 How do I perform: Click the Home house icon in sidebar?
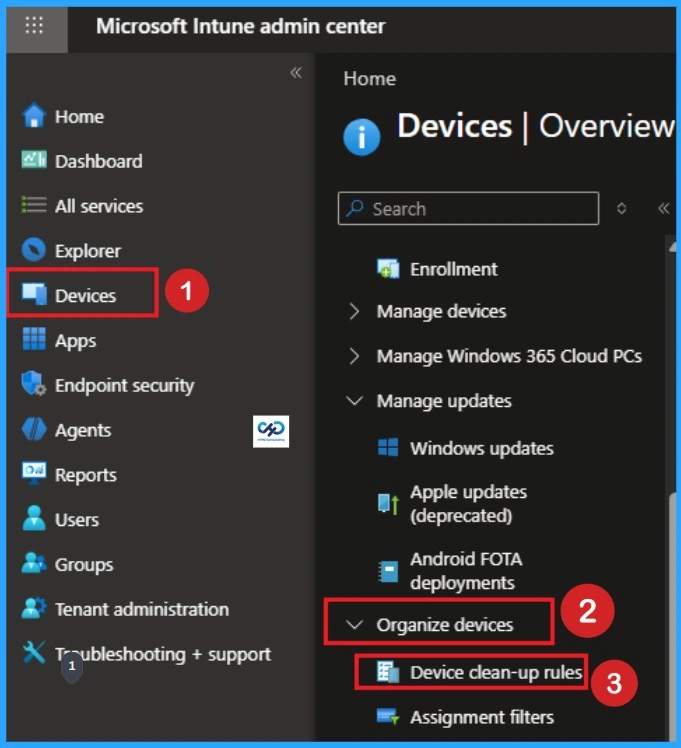pos(34,115)
